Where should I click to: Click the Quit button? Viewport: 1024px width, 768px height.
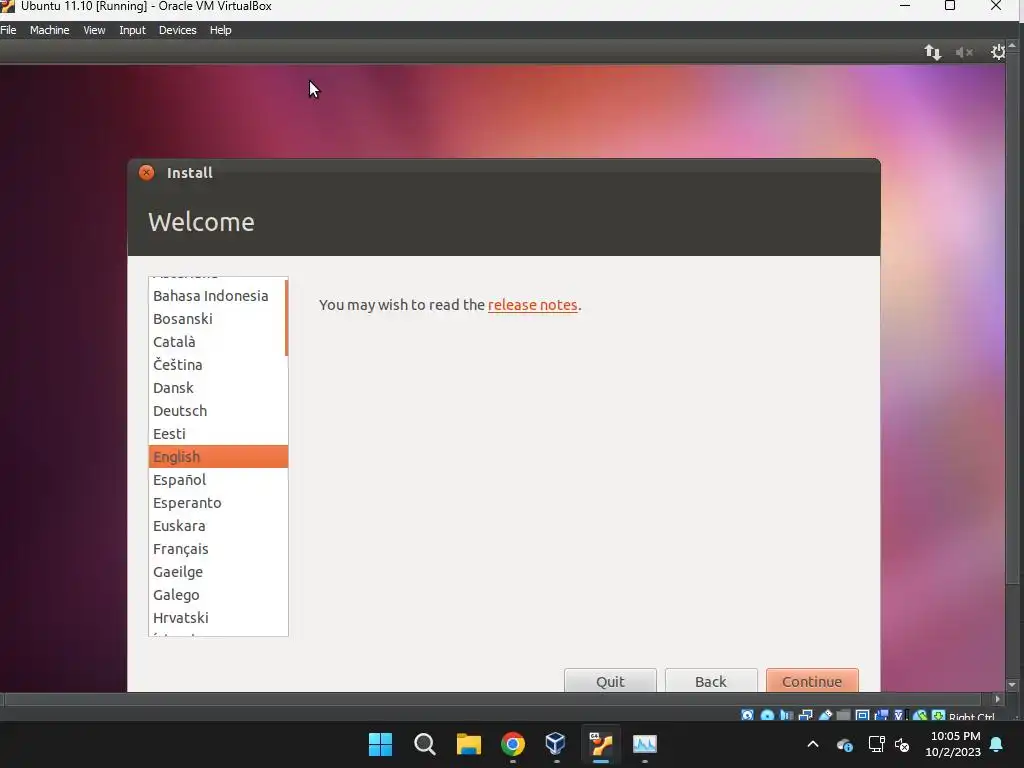[x=610, y=680]
